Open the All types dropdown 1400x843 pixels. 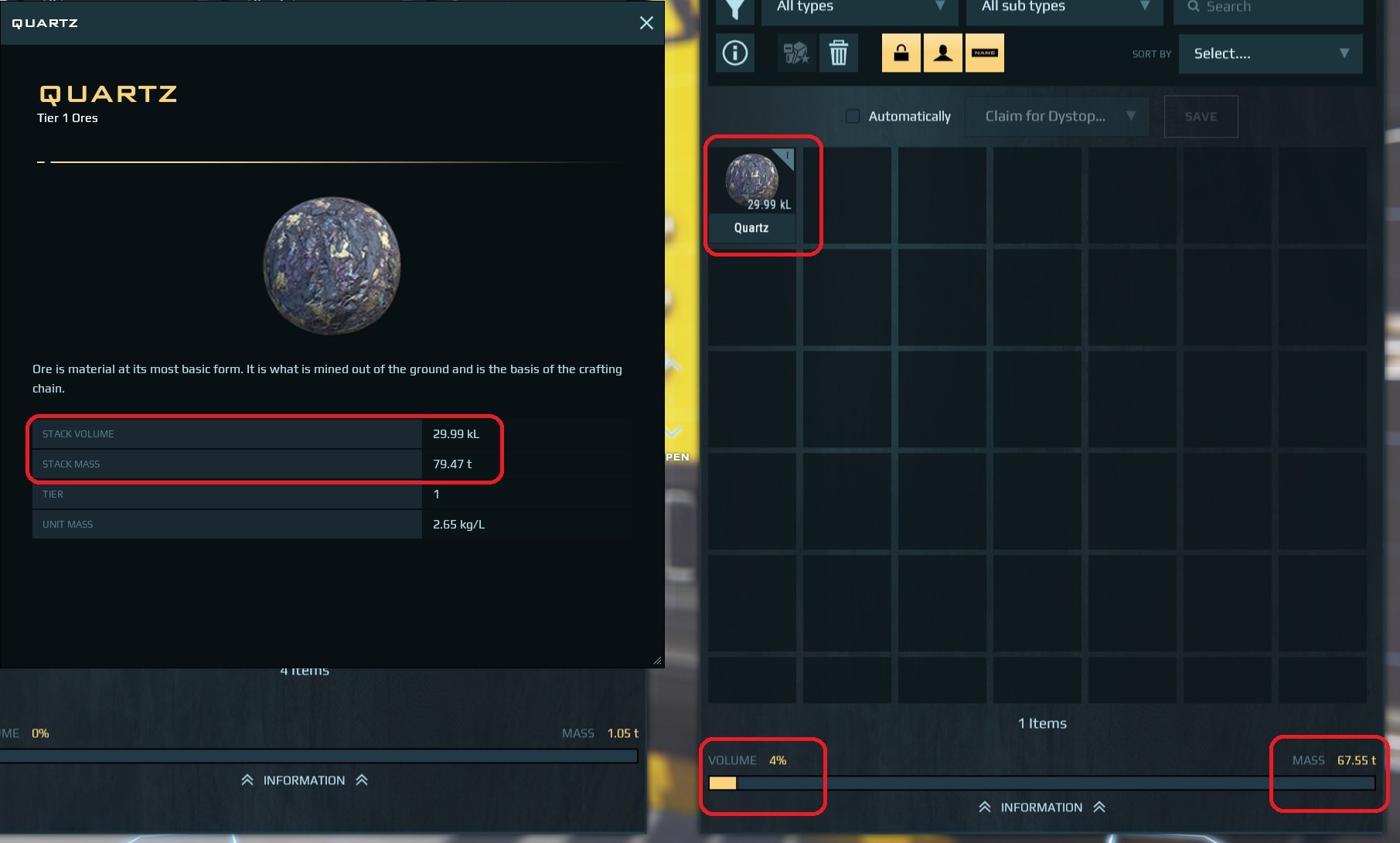(x=860, y=9)
